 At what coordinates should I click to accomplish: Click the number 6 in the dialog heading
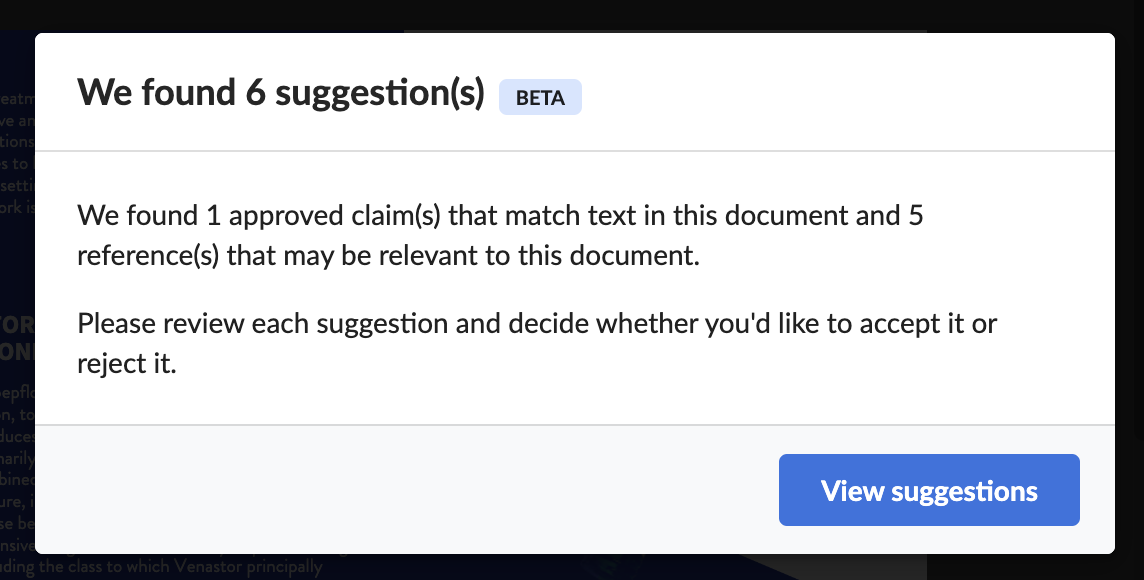[255, 93]
